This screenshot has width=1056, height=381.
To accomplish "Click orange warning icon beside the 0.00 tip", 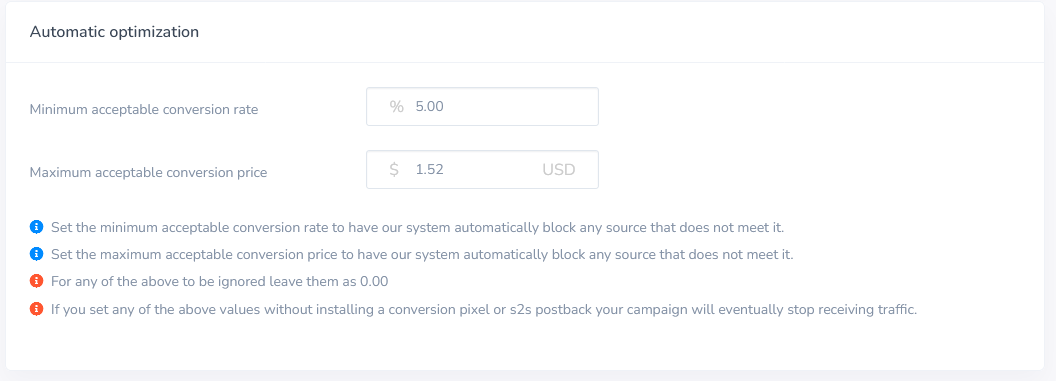I will tap(36, 282).
